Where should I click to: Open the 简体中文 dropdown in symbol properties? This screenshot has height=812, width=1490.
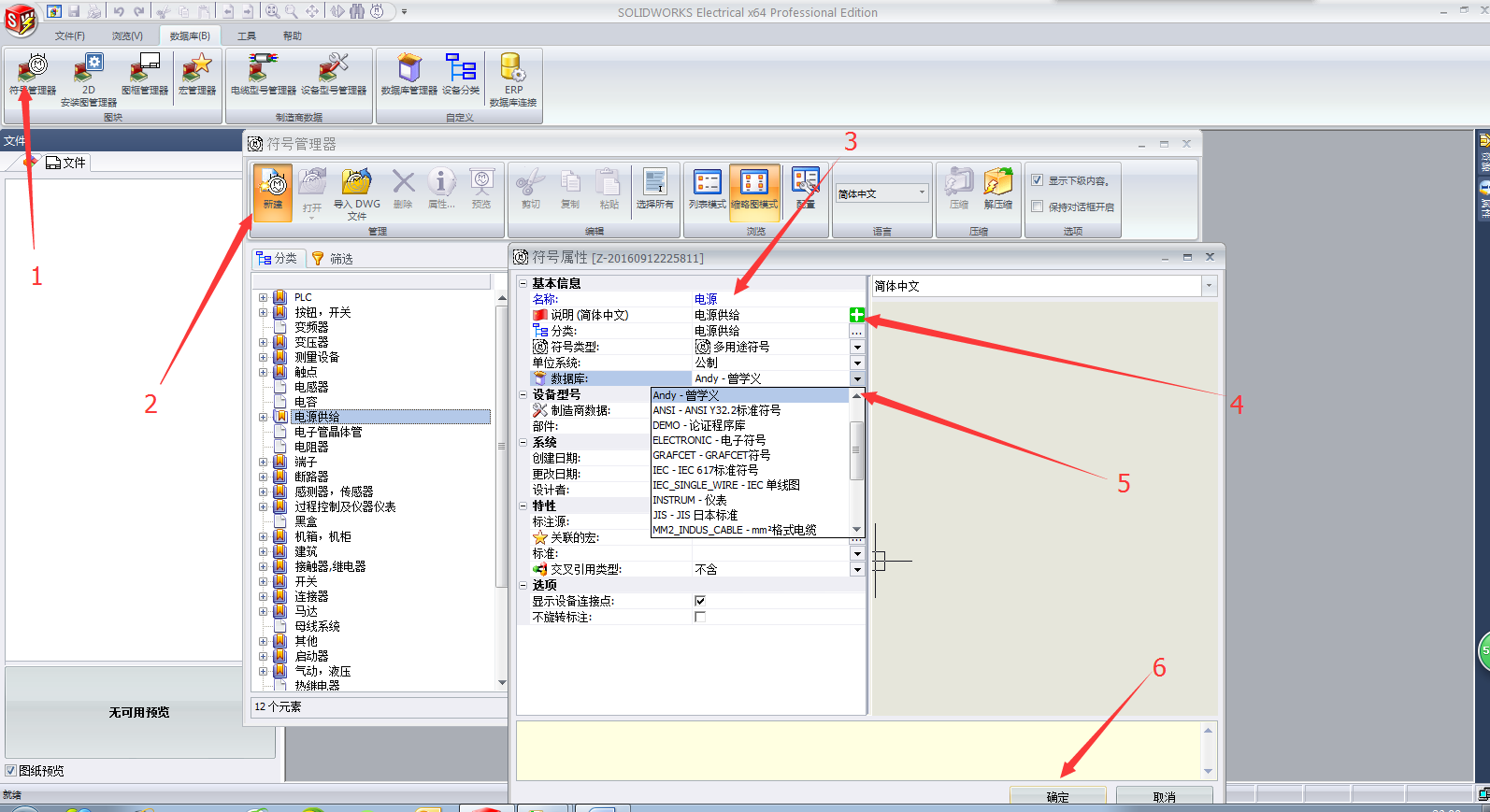tap(1210, 286)
